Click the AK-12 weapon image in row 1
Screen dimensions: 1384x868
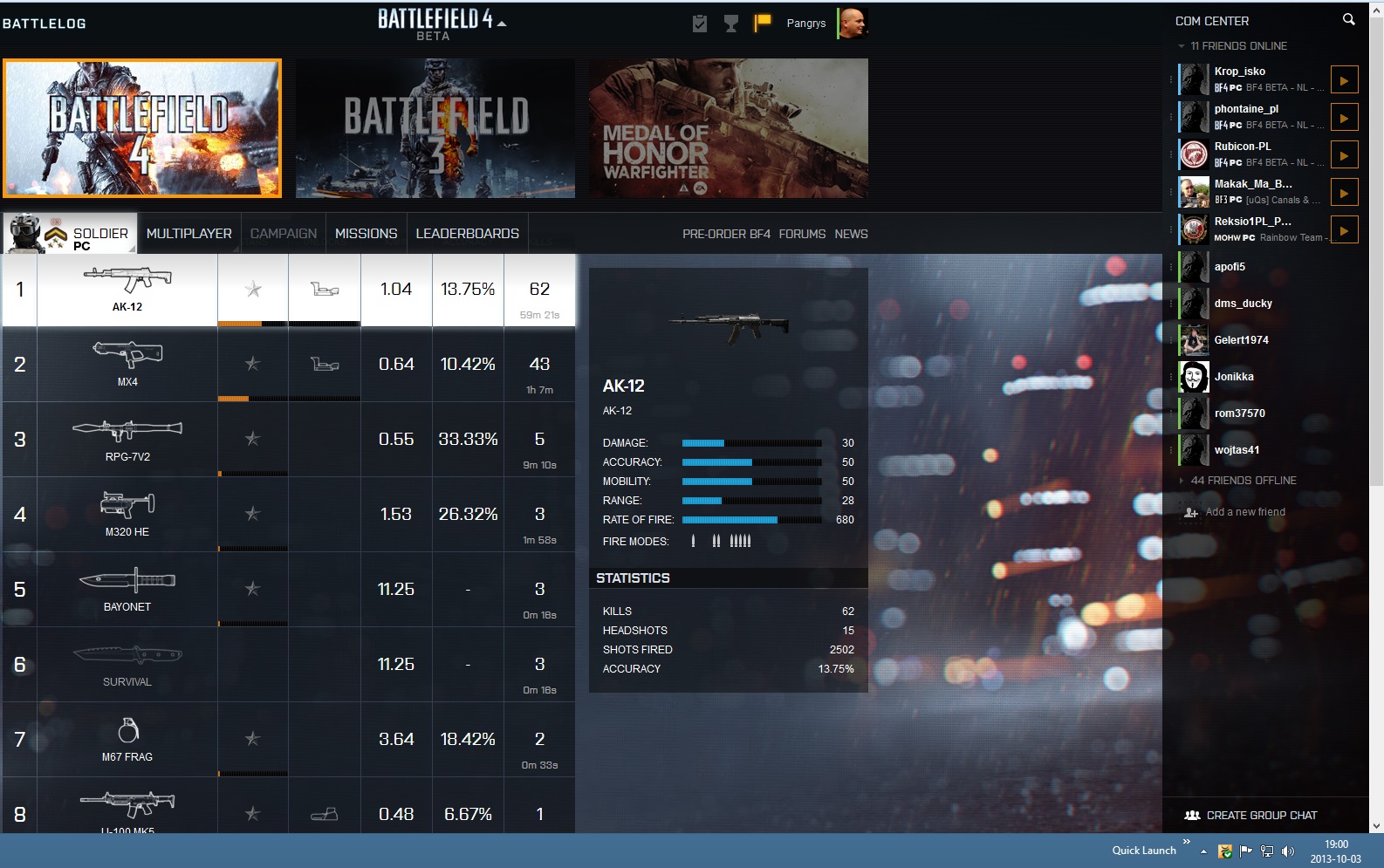coord(127,279)
